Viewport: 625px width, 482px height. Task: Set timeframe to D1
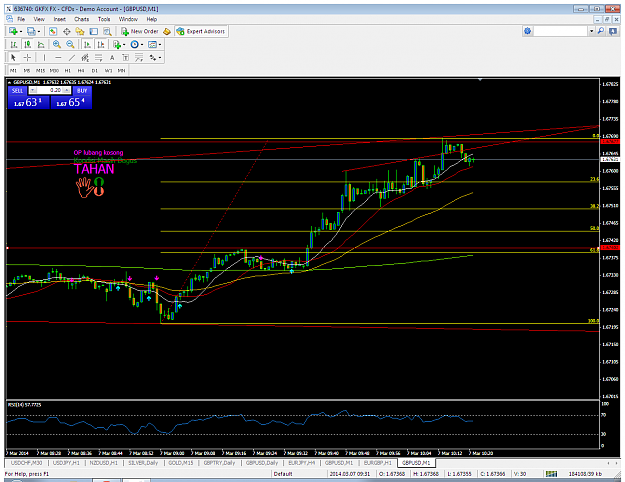94,71
